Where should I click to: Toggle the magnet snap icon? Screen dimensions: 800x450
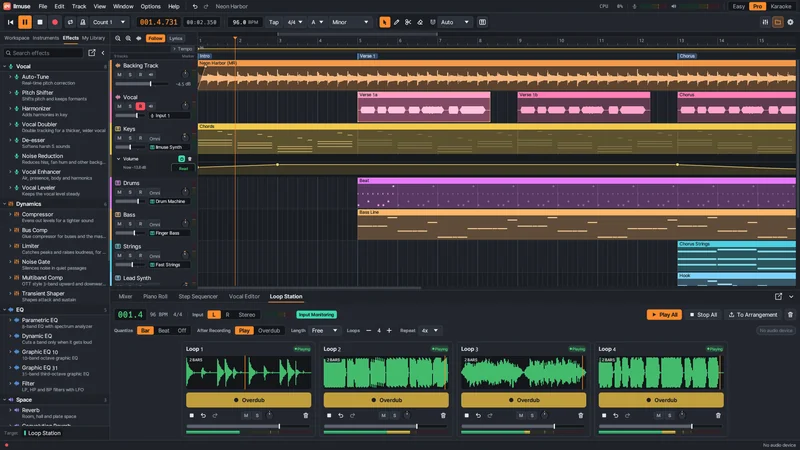[x=433, y=22]
